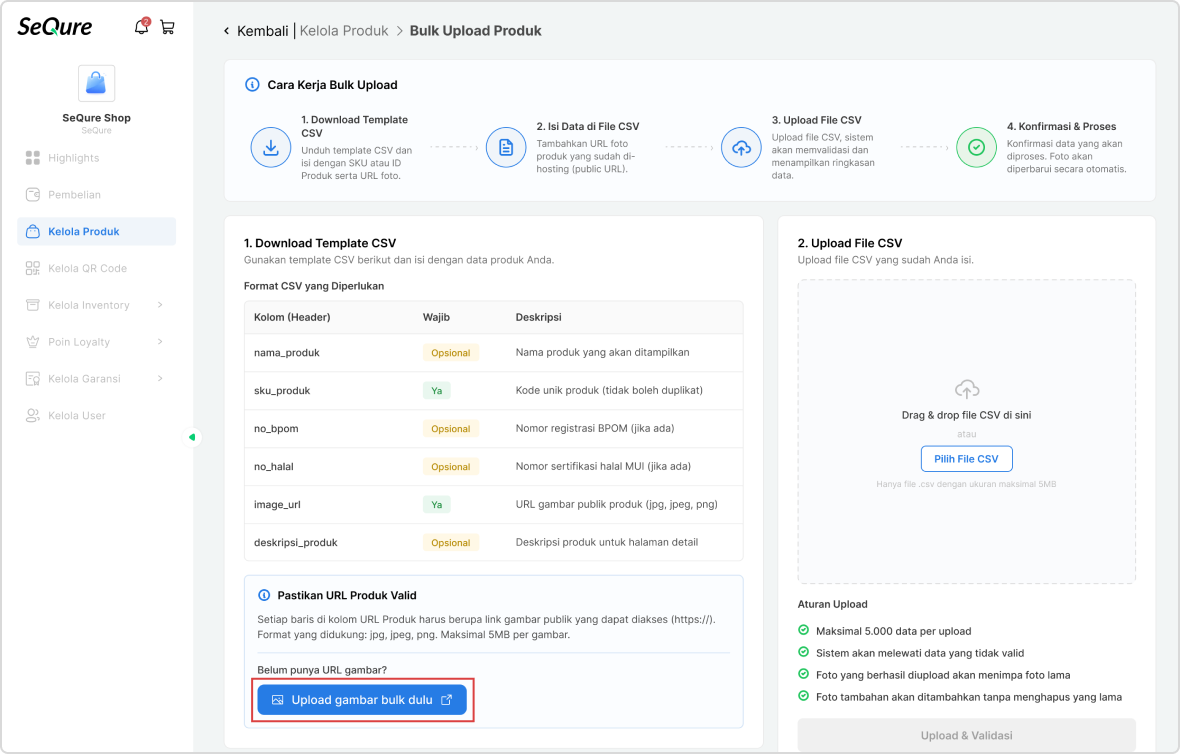Click the Pastikan URL Produk info icon
1180x754 pixels.
(x=264, y=595)
